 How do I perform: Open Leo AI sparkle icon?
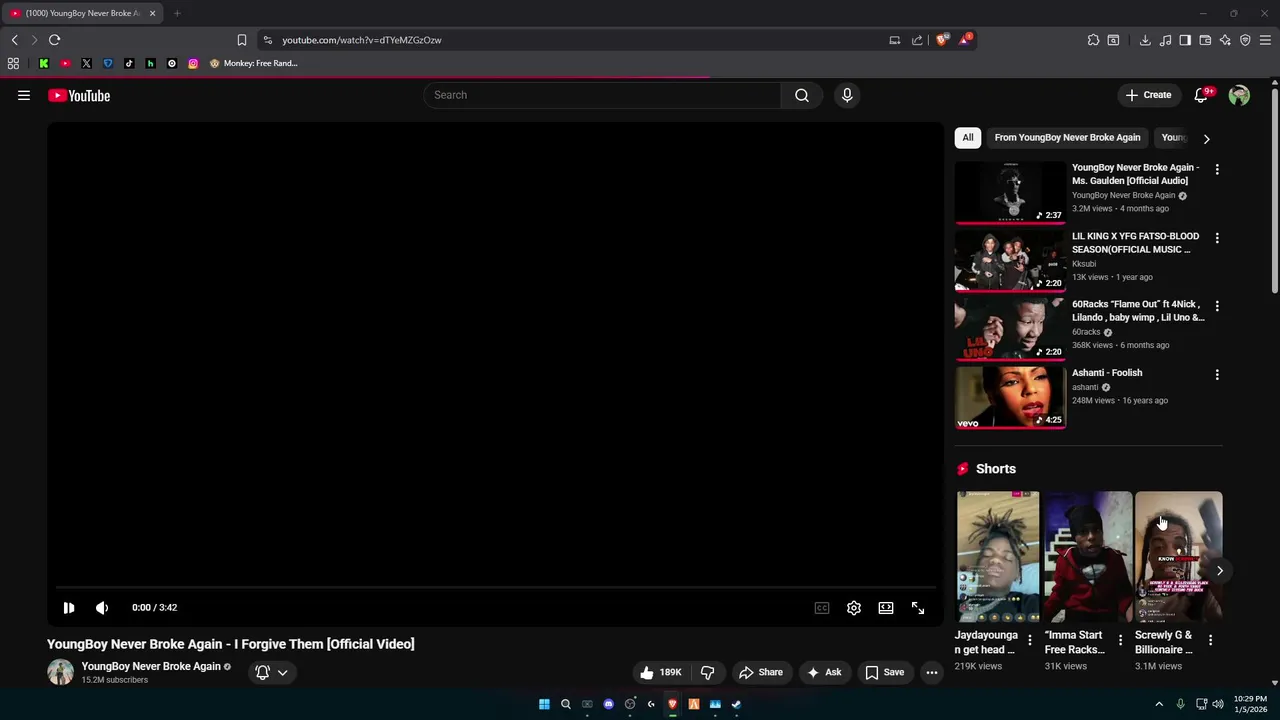(x=1225, y=40)
